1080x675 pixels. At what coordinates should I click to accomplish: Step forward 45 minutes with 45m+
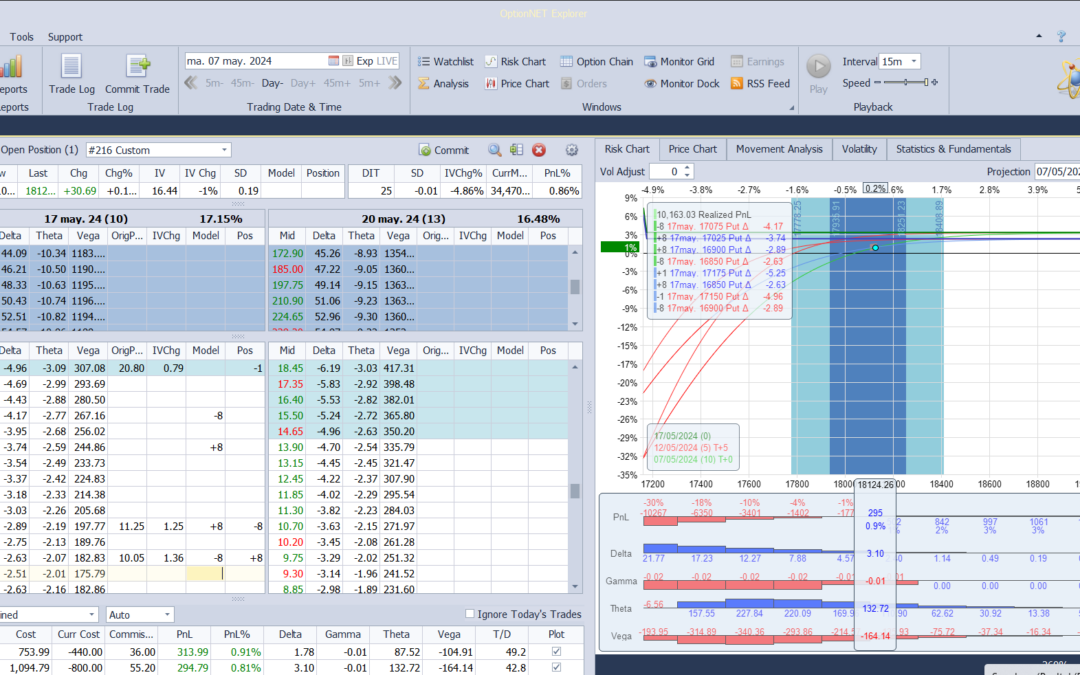(337, 83)
